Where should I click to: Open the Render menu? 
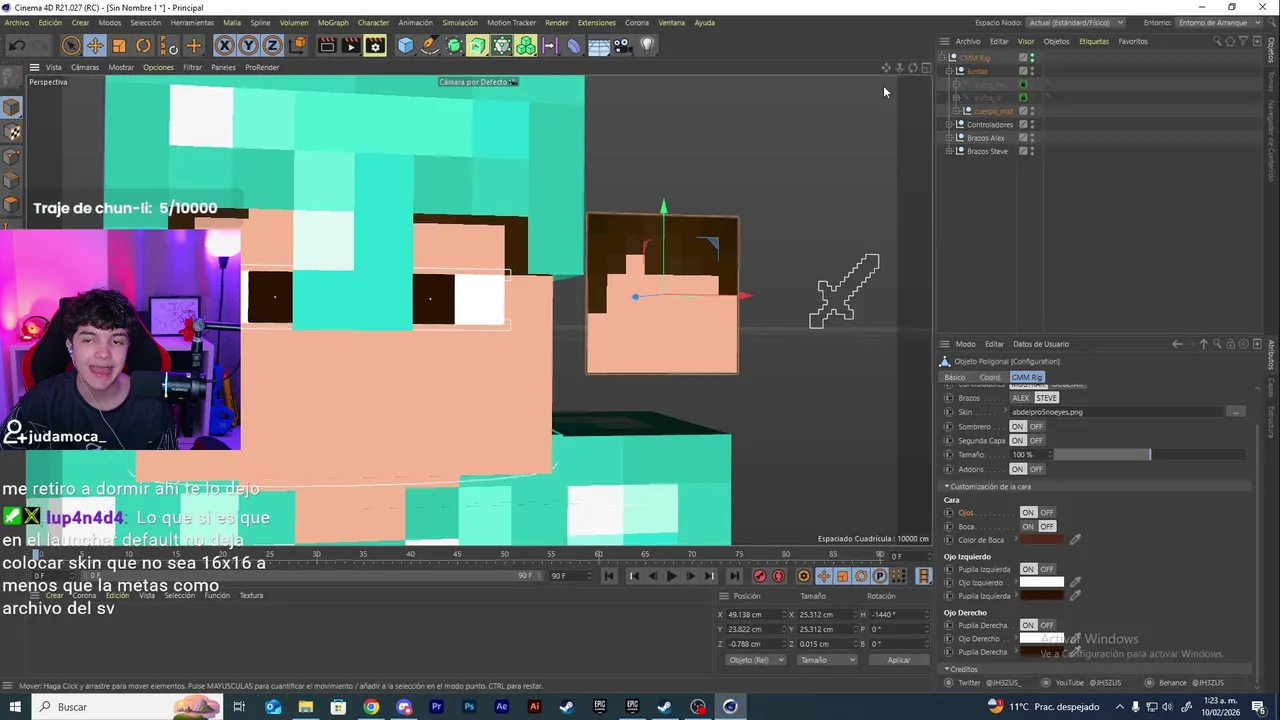pyautogui.click(x=557, y=22)
